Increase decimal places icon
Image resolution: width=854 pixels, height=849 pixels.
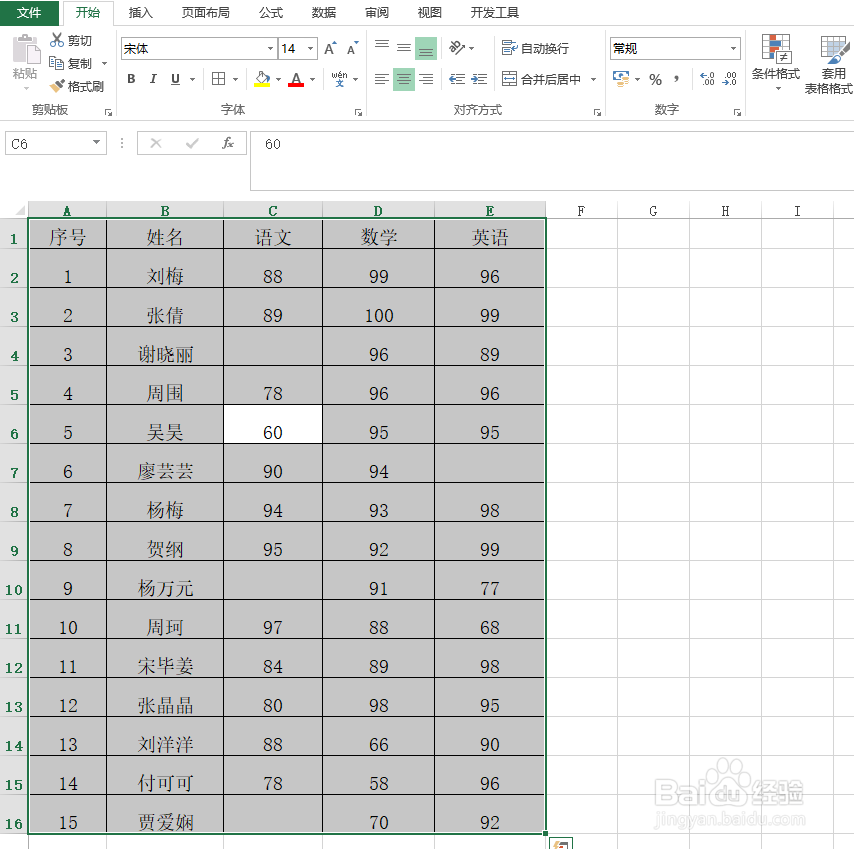(x=707, y=80)
